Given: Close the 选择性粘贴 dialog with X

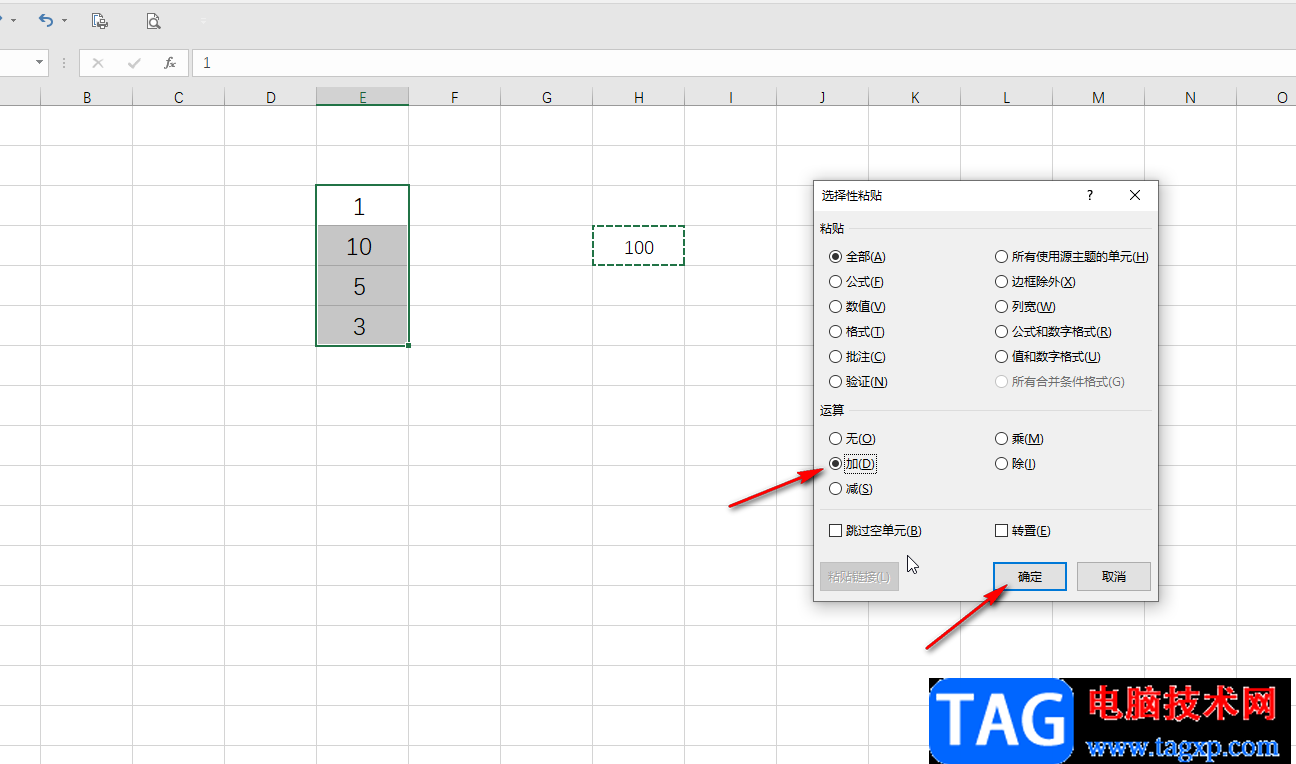Looking at the screenshot, I should [x=1135, y=195].
